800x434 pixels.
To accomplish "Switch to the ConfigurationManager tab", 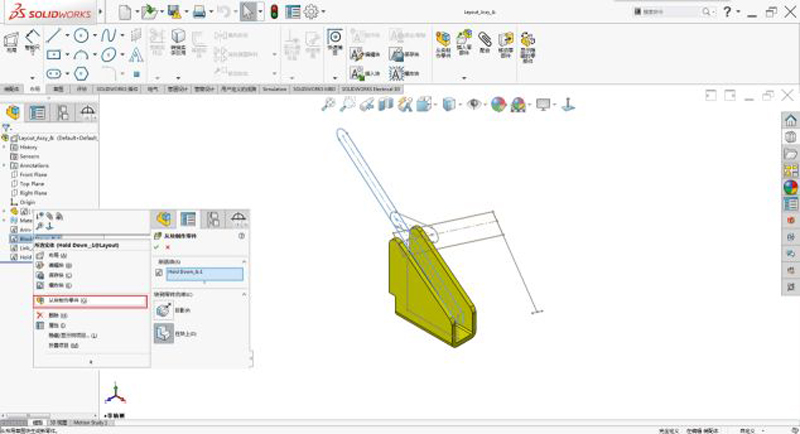I will pyautogui.click(x=63, y=112).
